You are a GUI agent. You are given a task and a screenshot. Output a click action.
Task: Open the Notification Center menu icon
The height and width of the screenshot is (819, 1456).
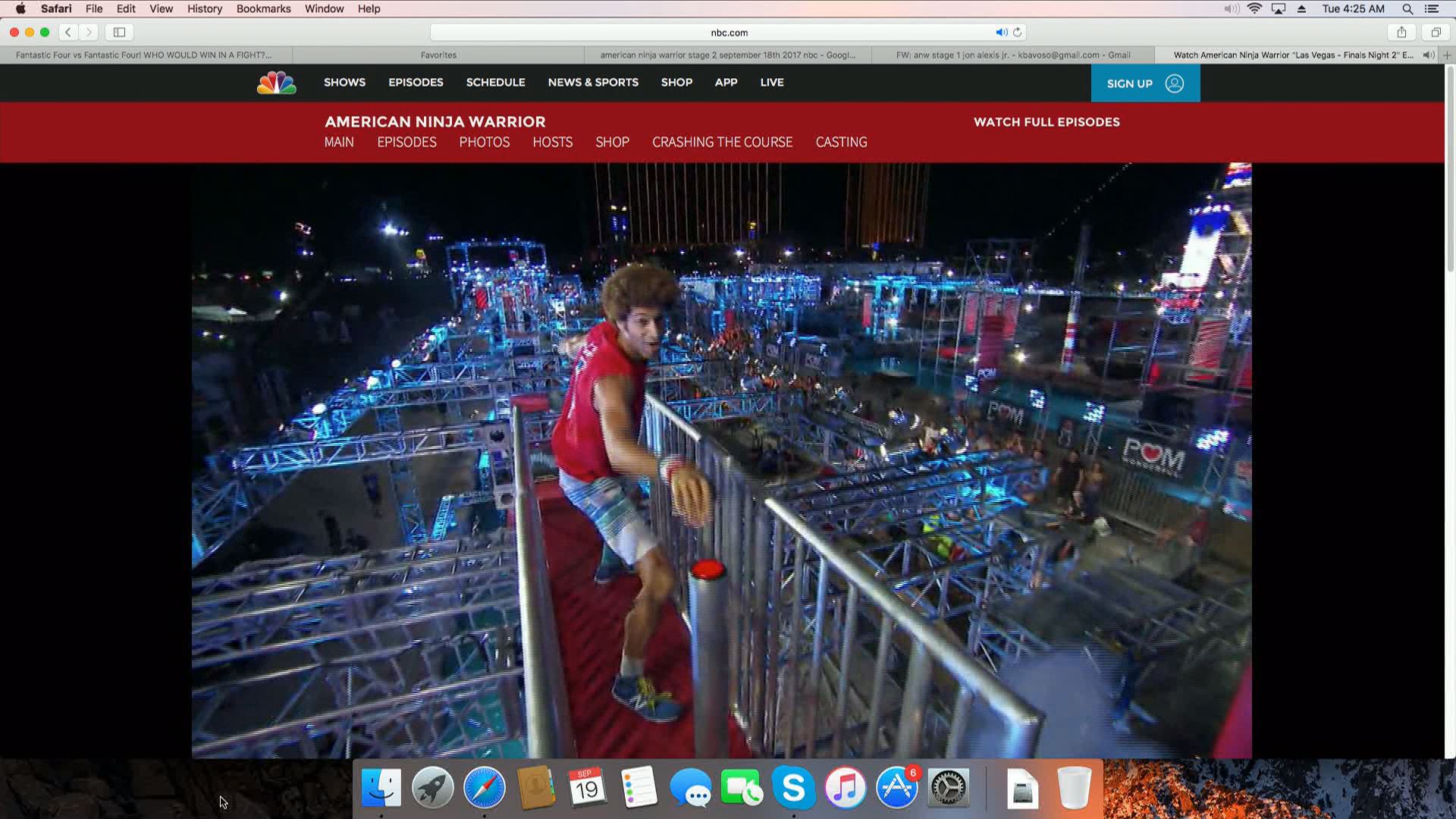coord(1432,9)
